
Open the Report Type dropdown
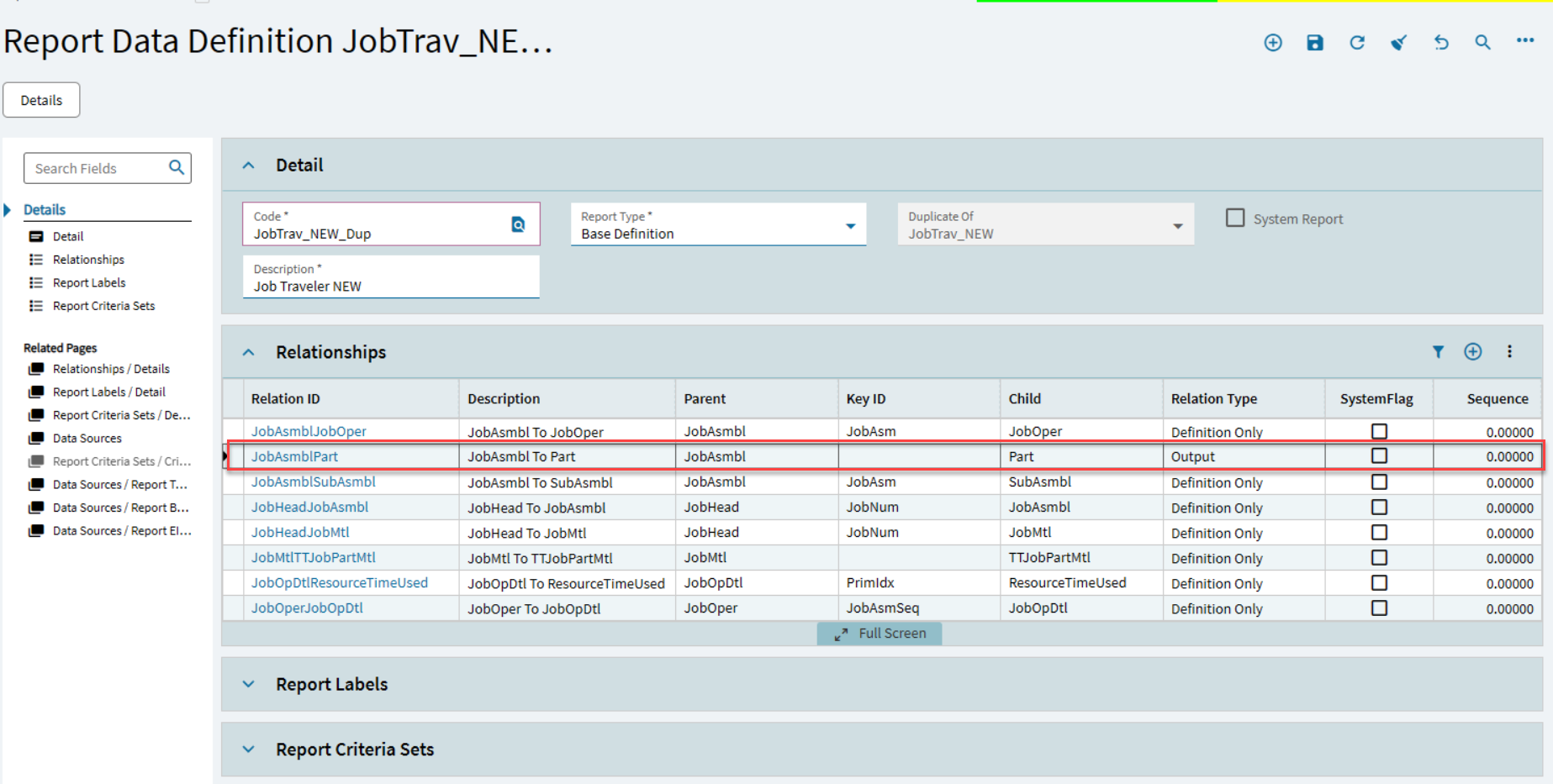(850, 226)
